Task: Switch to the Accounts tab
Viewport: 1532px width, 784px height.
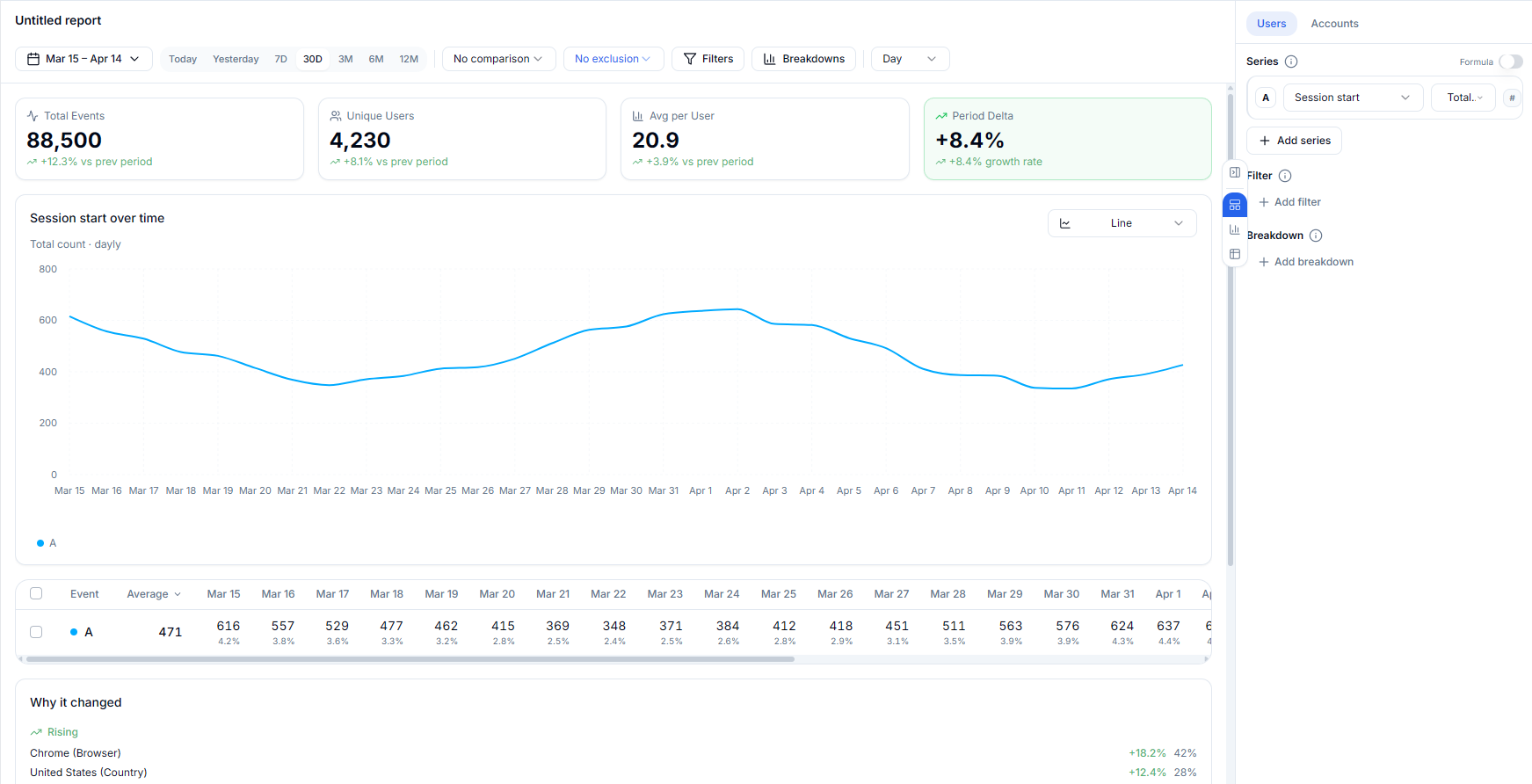Action: click(1334, 24)
